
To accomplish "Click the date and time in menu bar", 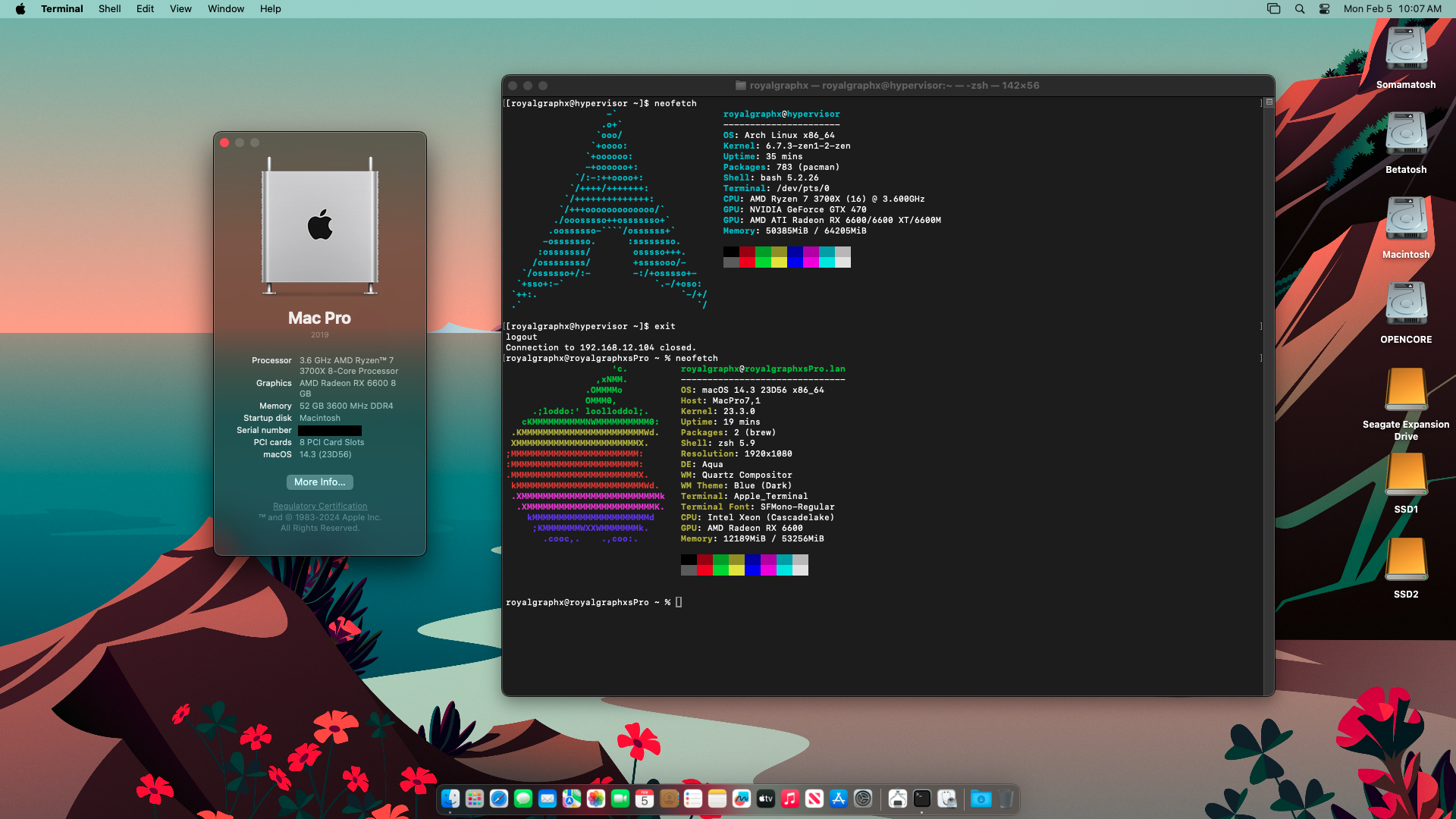I will [x=1392, y=9].
